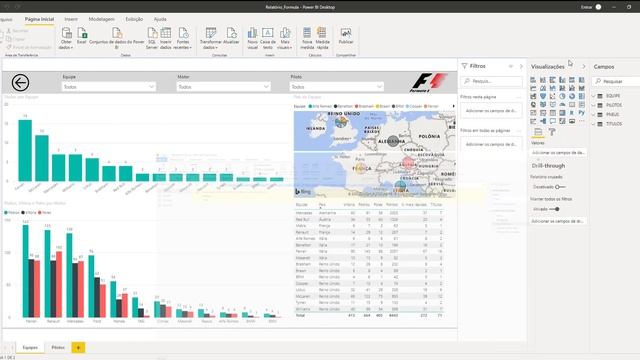Image resolution: width=640 pixels, height=360 pixels.
Task: Click the Filtros search field
Action: coord(491,81)
